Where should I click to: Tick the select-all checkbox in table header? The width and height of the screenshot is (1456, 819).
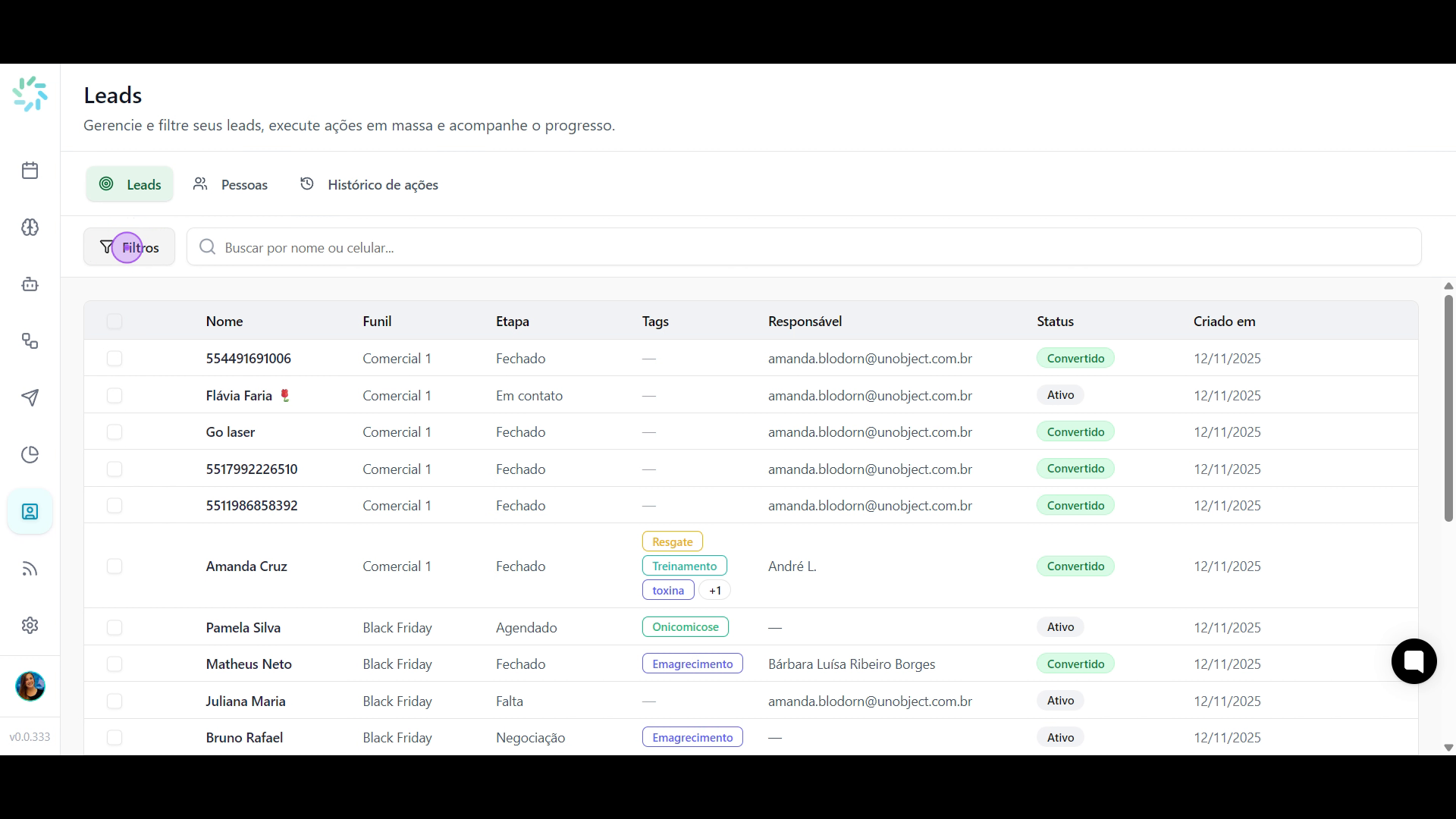click(x=115, y=322)
